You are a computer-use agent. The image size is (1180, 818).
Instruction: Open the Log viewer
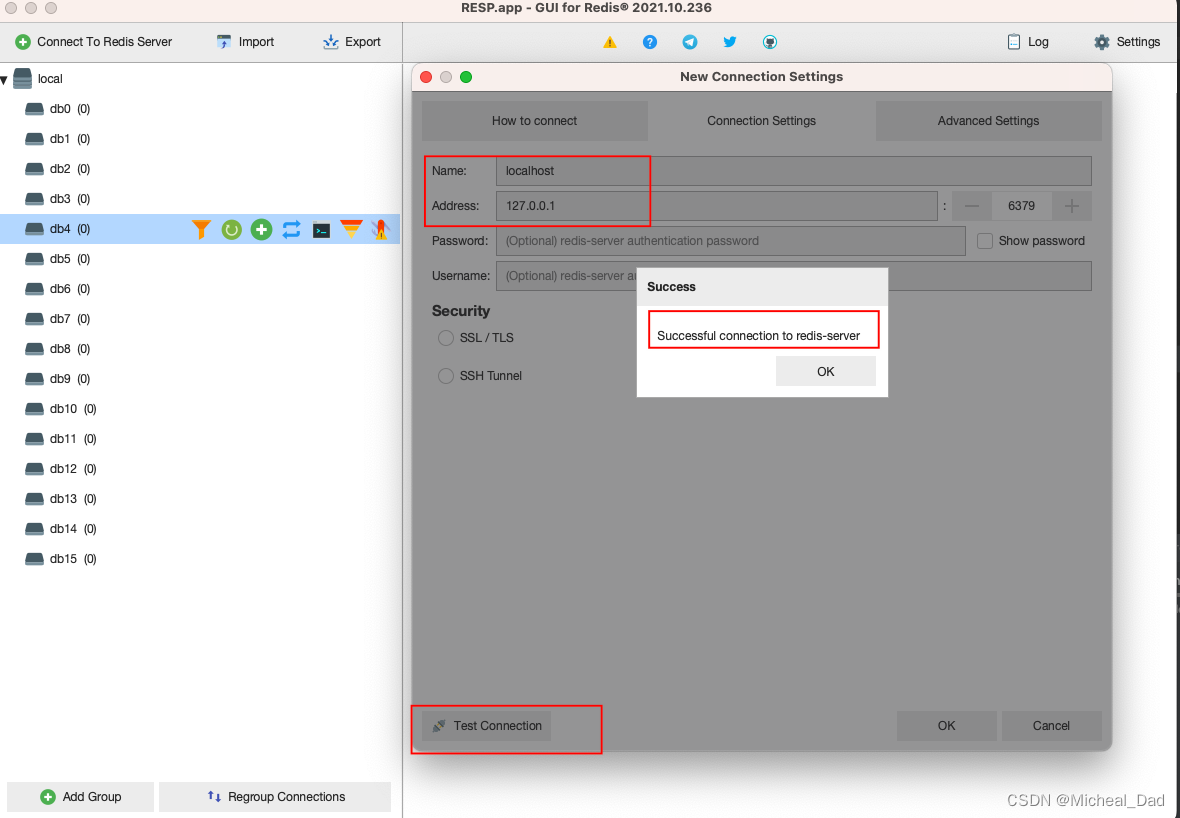point(1027,42)
